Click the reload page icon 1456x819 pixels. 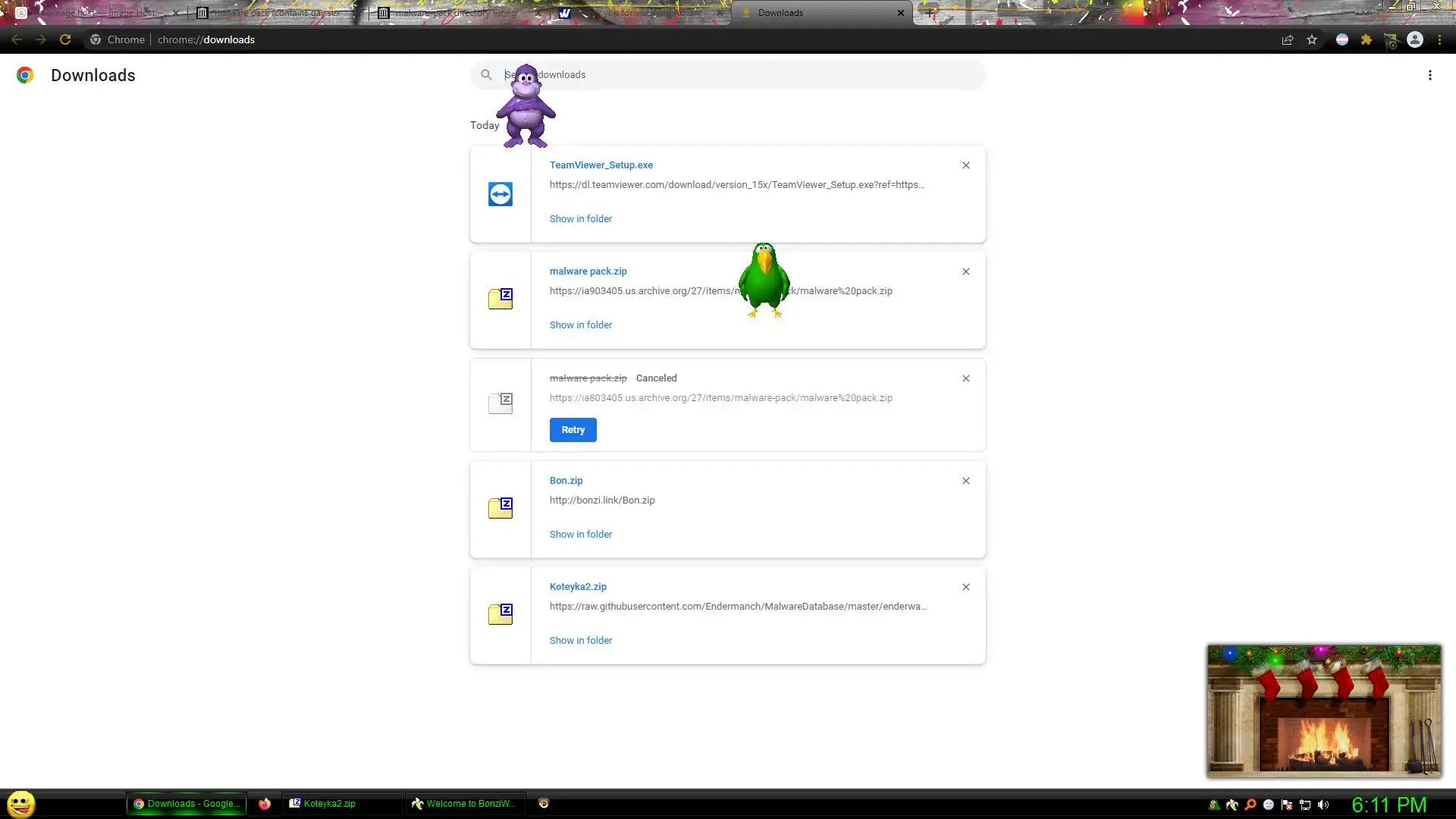(x=65, y=39)
